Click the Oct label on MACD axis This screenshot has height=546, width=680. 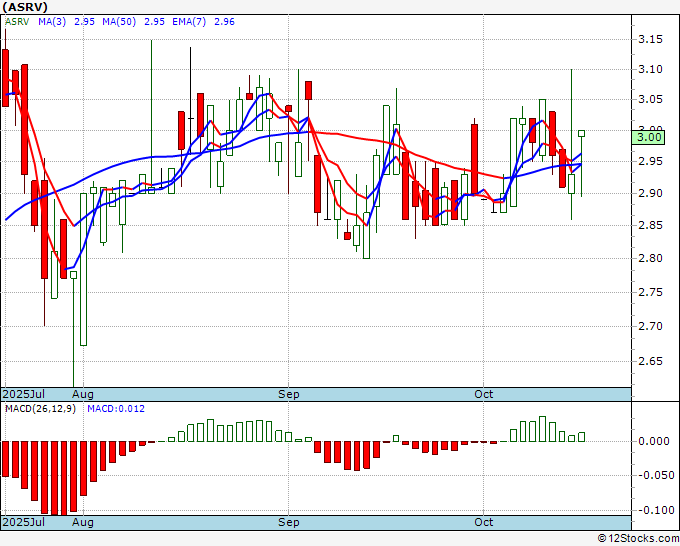[484, 522]
